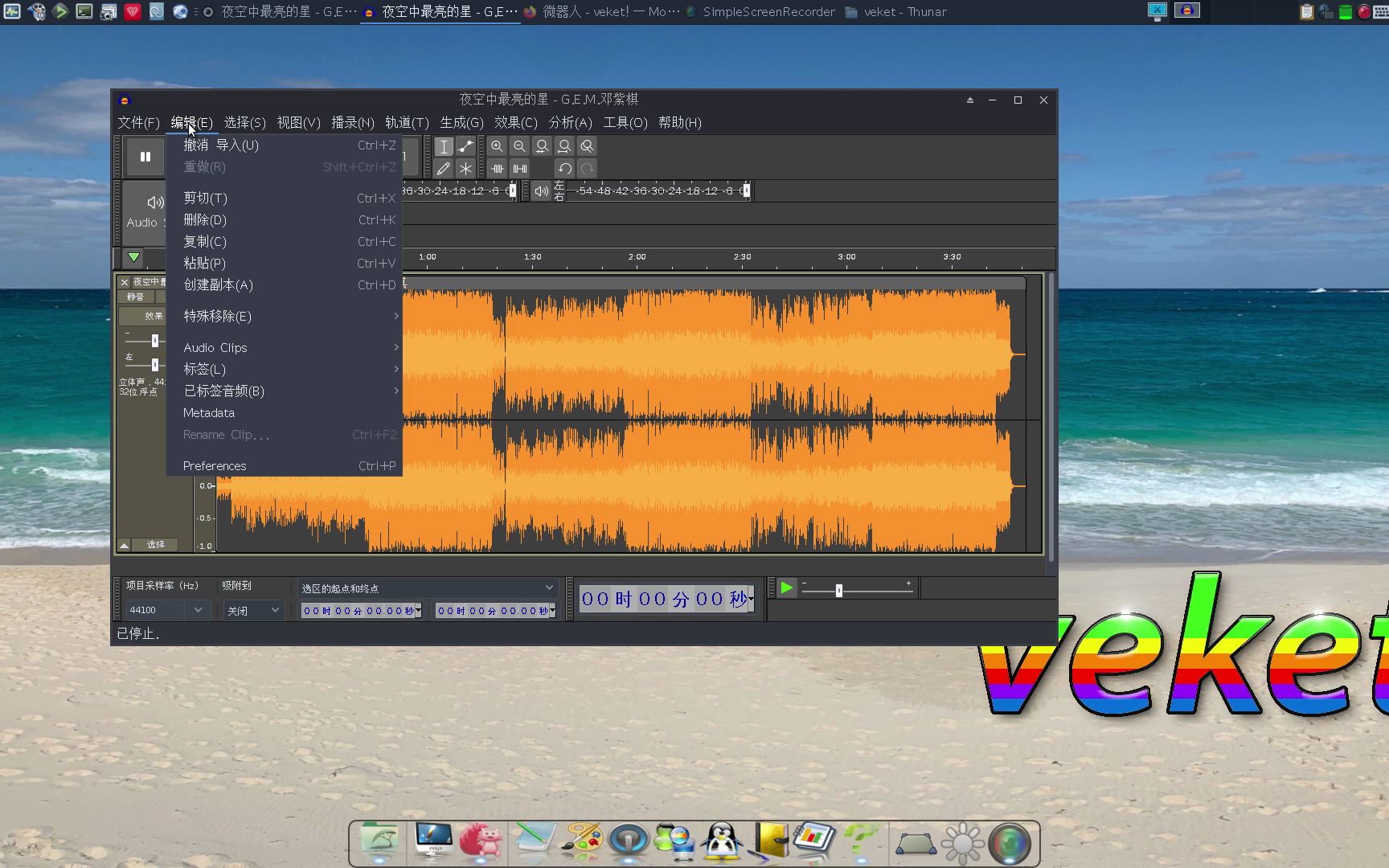This screenshot has width=1389, height=868.
Task: Expand the Audio Clips submenu
Action: 284,348
